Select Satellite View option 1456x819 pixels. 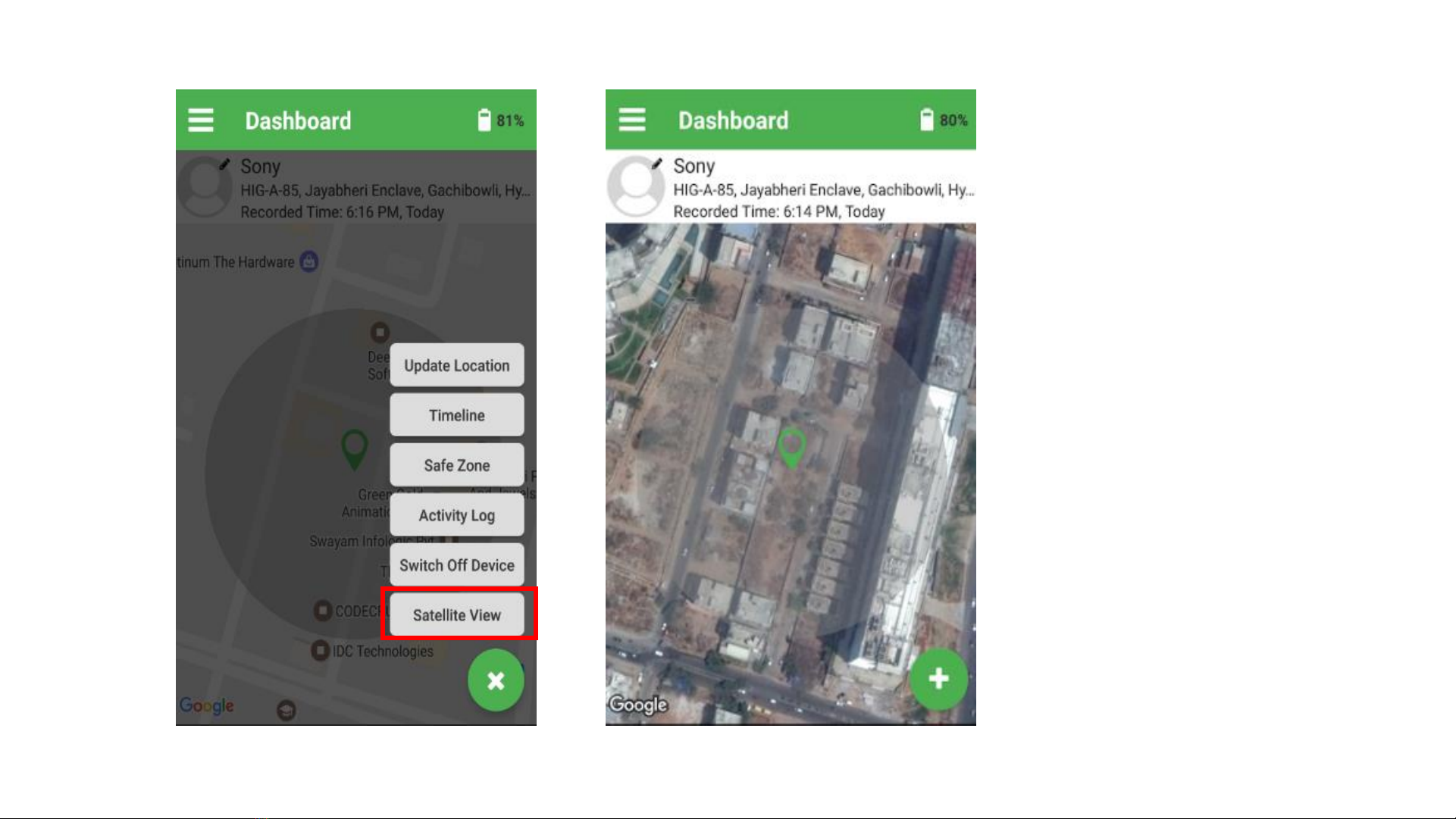click(x=457, y=615)
